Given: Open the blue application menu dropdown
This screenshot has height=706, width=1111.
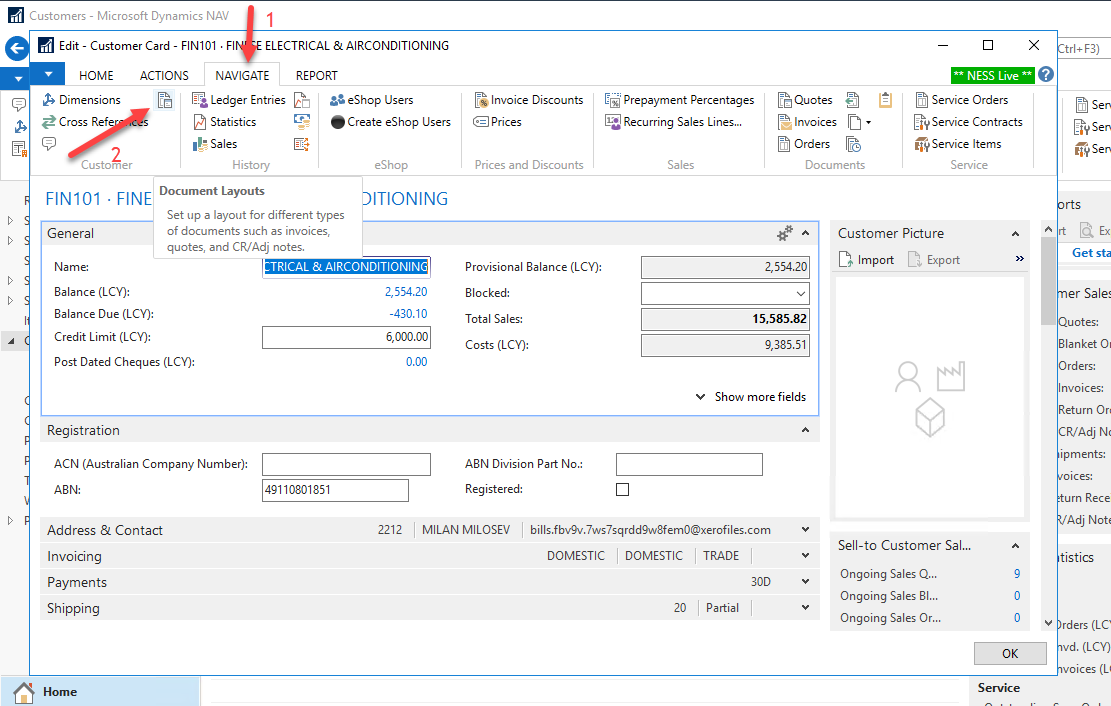Looking at the screenshot, I should tap(48, 74).
